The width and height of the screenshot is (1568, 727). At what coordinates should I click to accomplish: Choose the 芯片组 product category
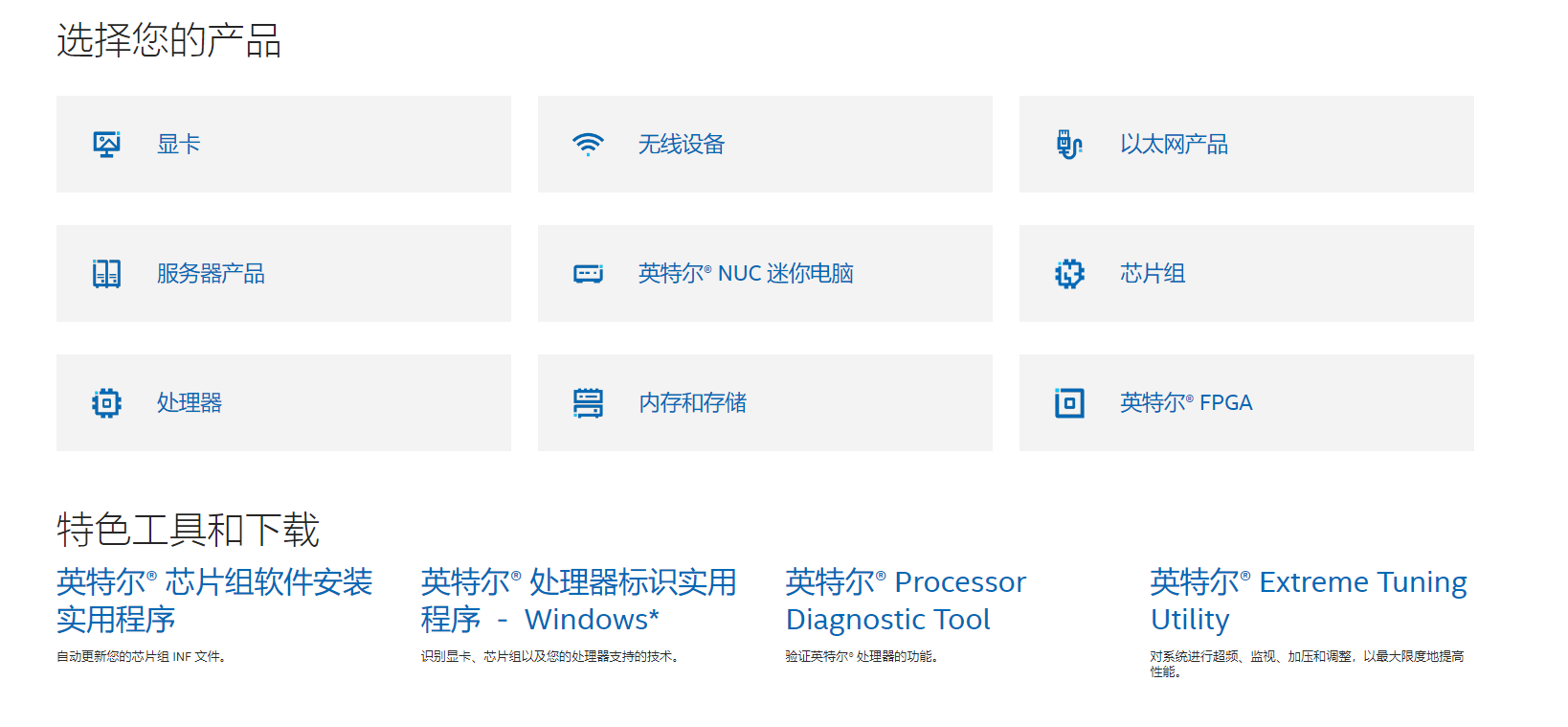pos(1246,273)
